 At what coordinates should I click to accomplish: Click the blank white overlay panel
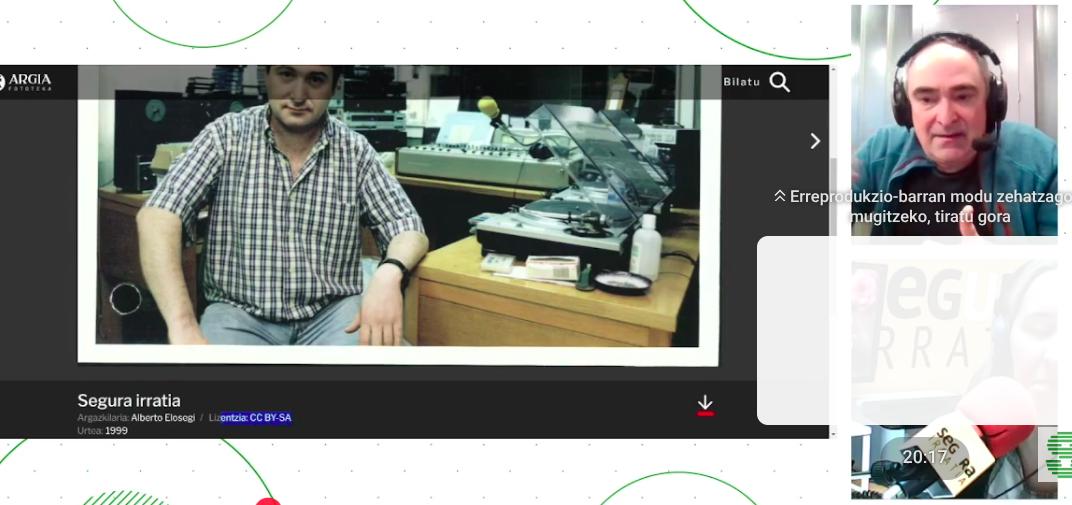(795, 330)
